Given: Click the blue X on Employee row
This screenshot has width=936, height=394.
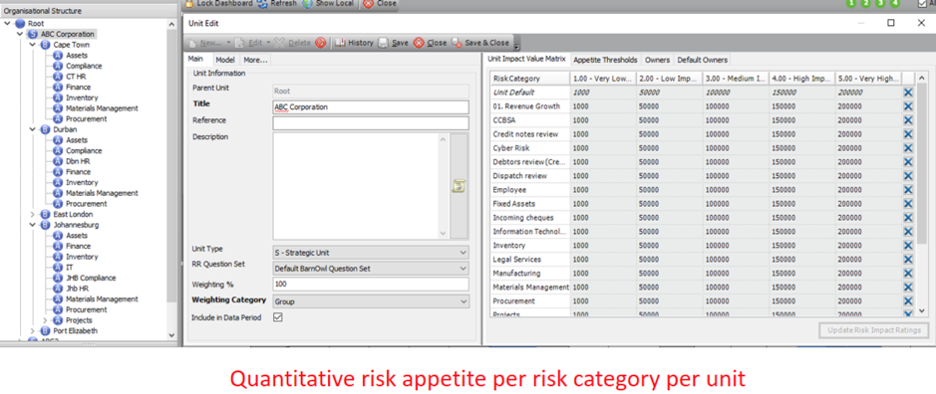Looking at the screenshot, I should point(908,190).
